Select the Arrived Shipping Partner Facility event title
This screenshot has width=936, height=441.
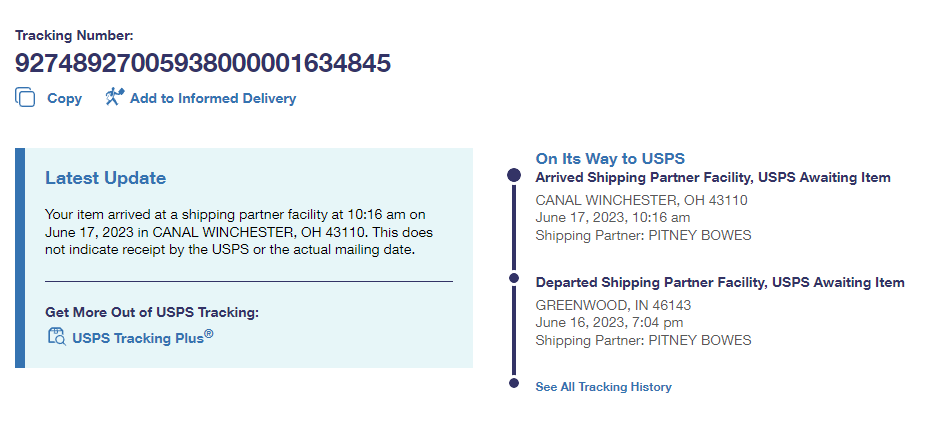(x=713, y=178)
